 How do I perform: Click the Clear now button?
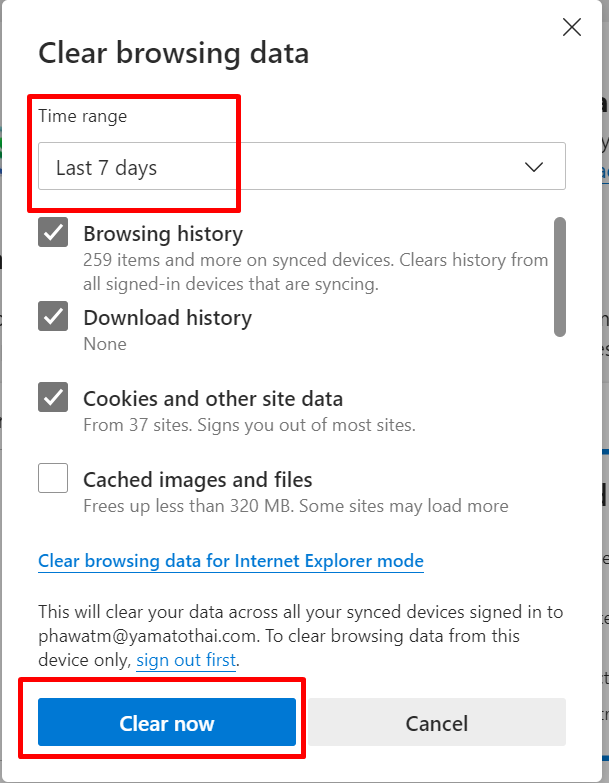coord(167,722)
